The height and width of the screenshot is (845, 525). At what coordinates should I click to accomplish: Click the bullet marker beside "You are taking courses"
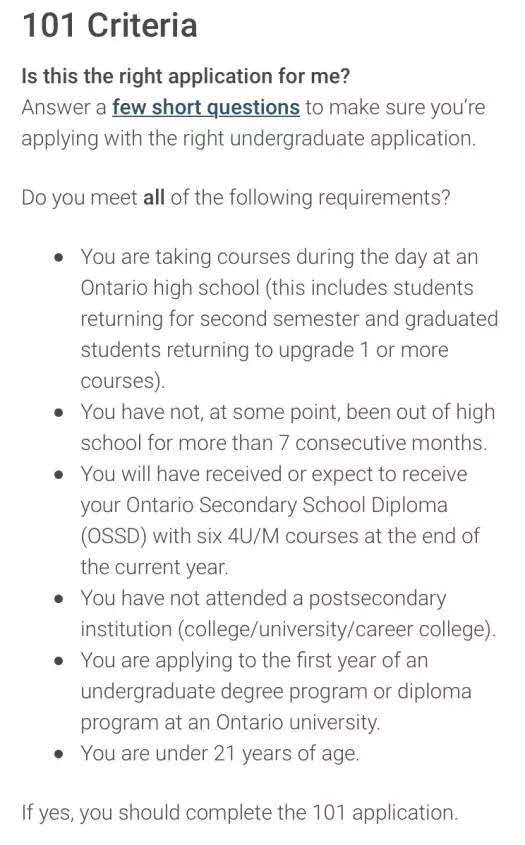tap(59, 257)
